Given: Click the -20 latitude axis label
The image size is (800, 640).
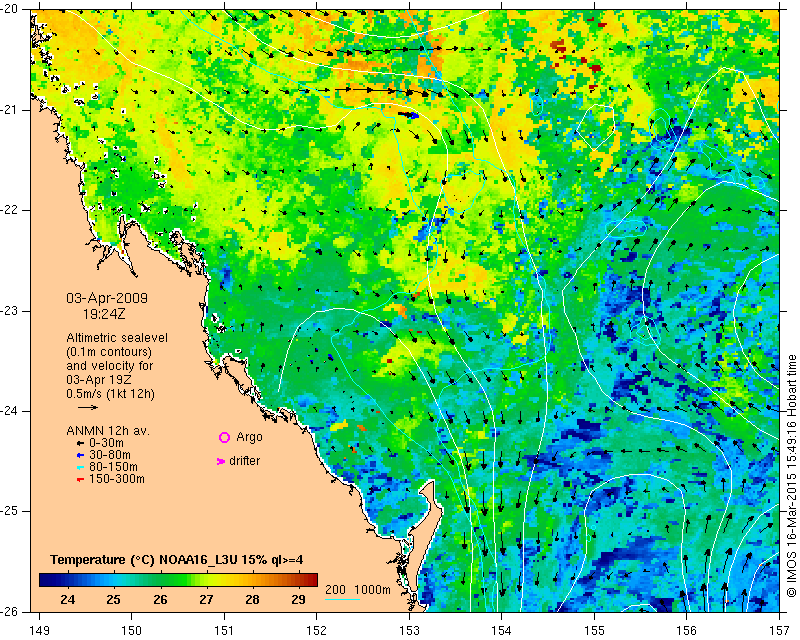Looking at the screenshot, I should 11,9.
